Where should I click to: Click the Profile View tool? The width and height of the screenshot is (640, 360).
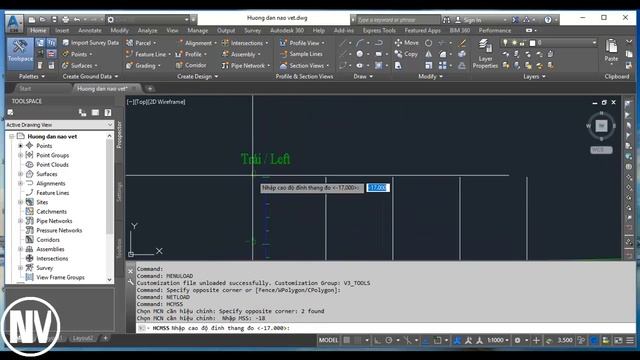302,42
